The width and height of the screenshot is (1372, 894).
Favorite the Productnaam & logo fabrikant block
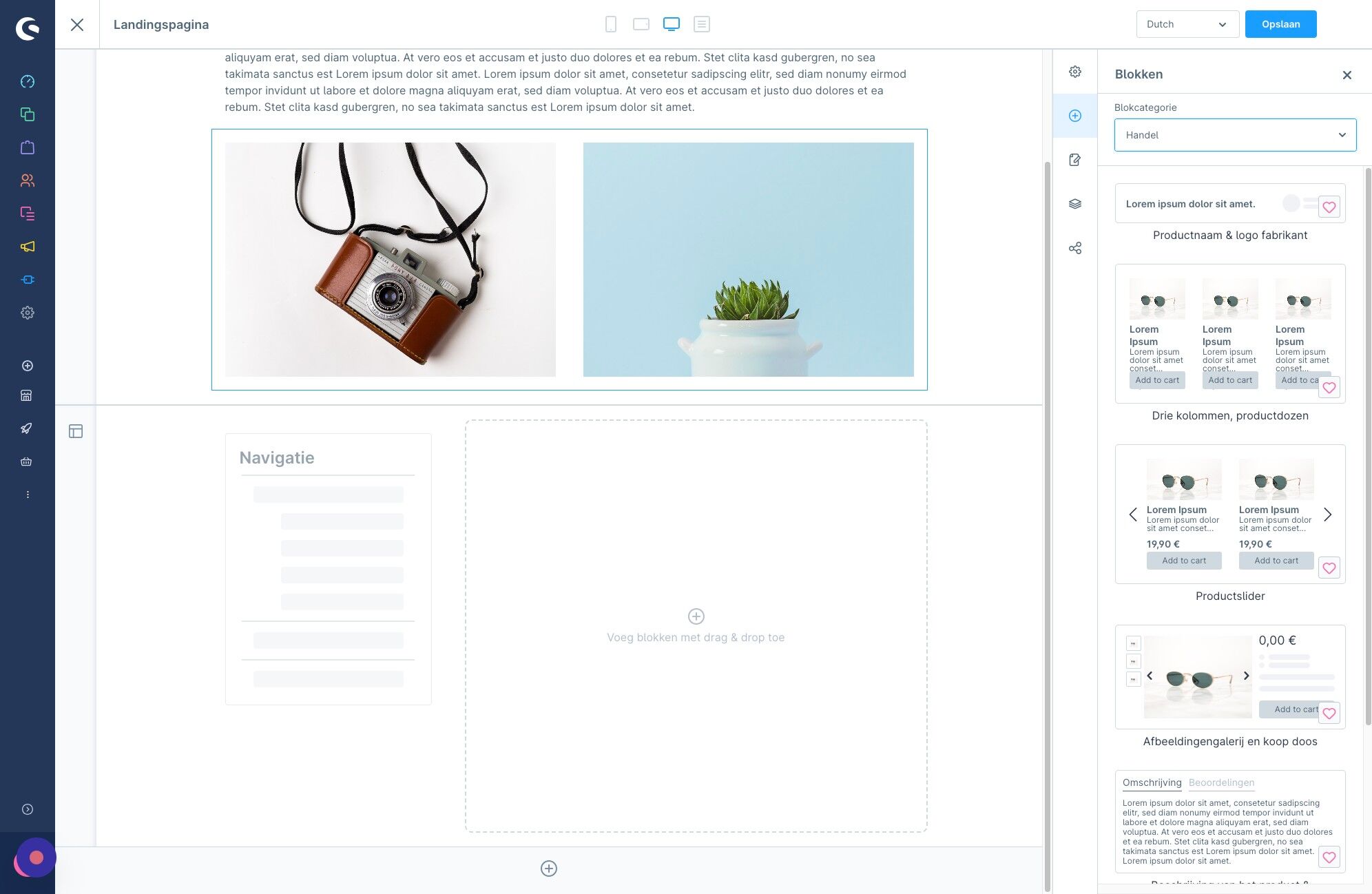[1329, 207]
